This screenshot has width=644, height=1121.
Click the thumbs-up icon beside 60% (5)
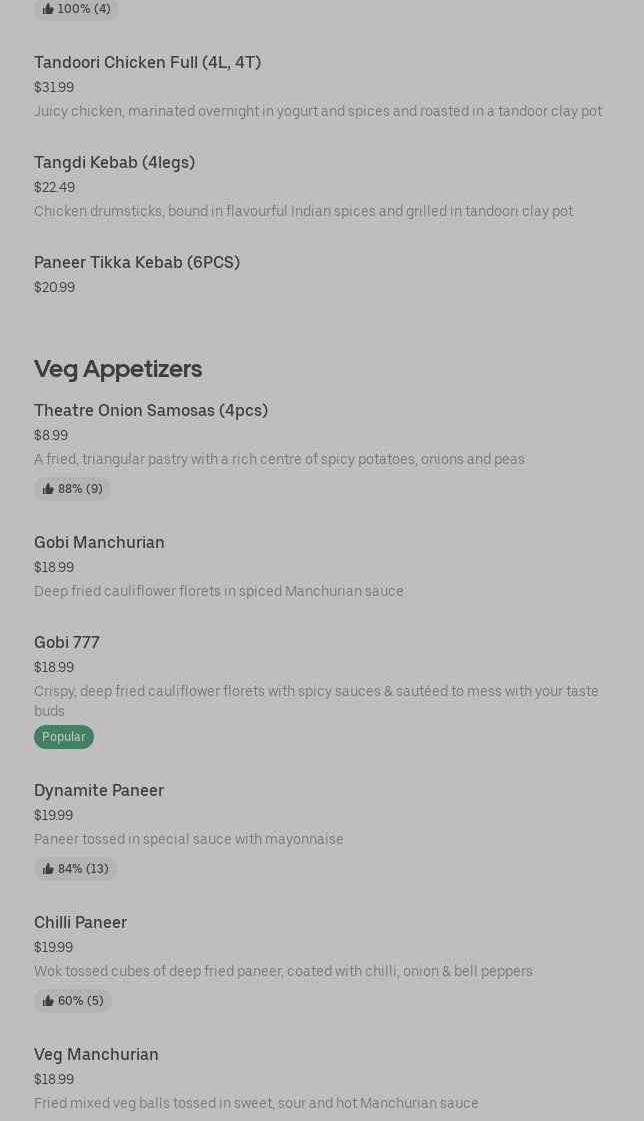(x=48, y=1001)
